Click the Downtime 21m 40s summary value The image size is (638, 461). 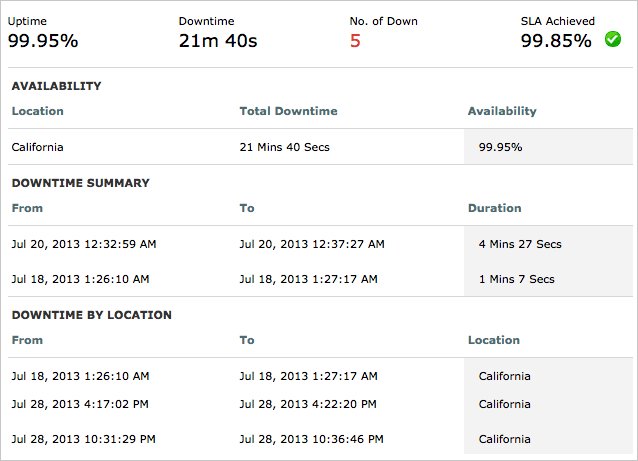[218, 40]
